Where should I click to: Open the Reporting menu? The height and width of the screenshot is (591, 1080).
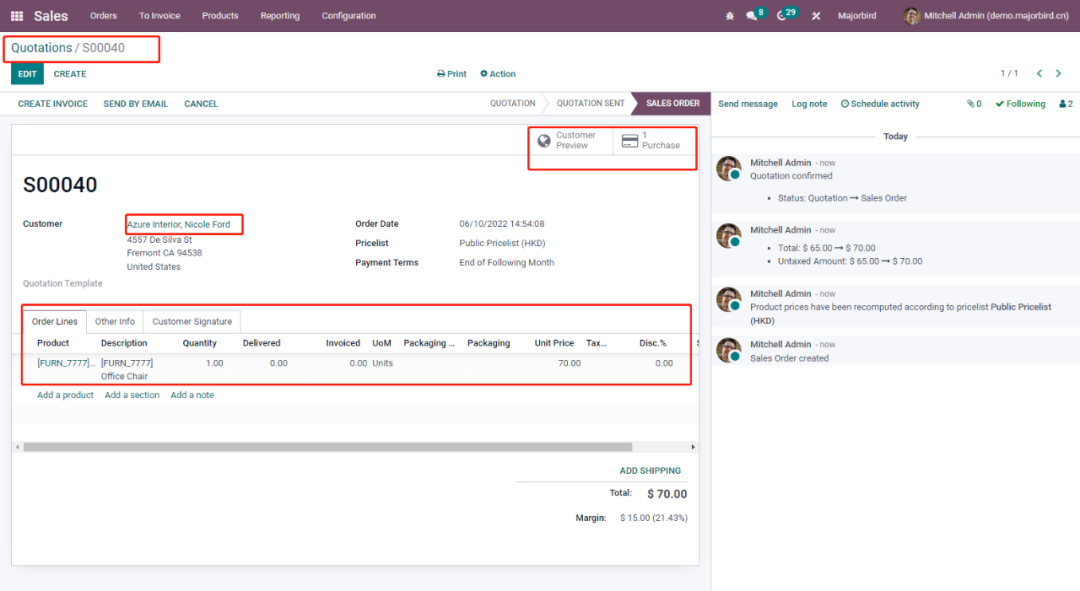pos(280,16)
